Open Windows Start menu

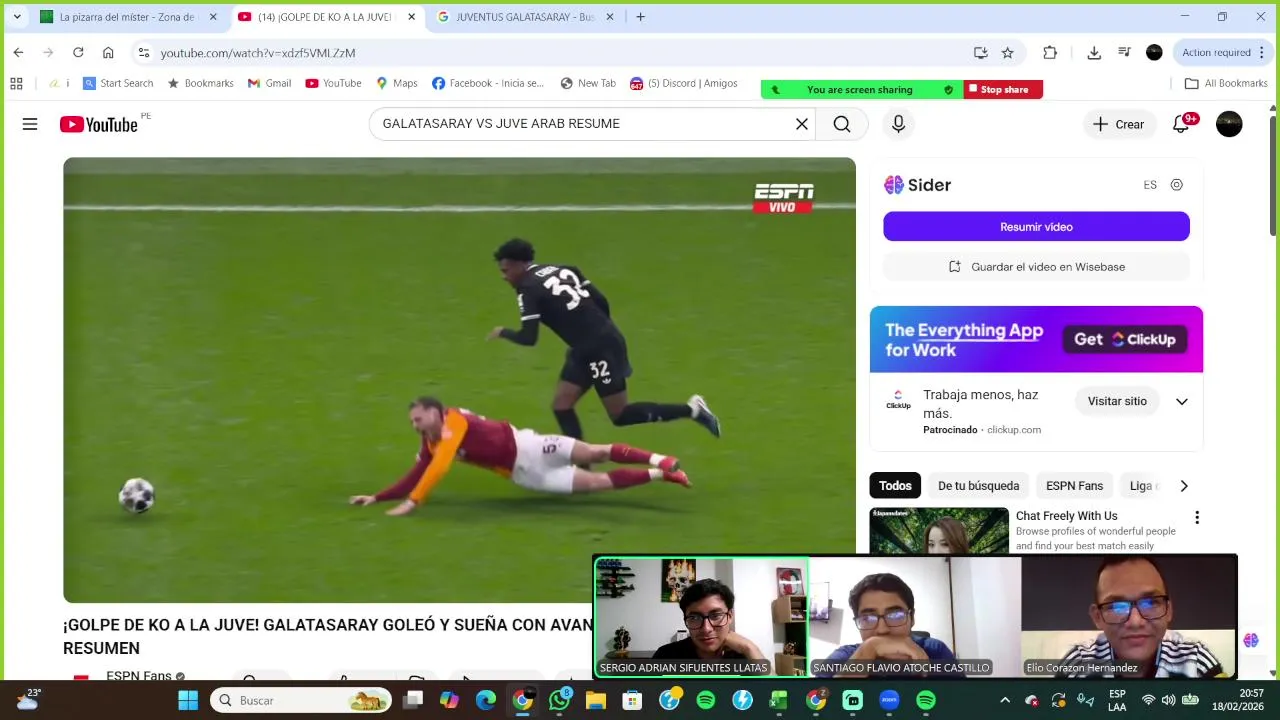coord(188,700)
